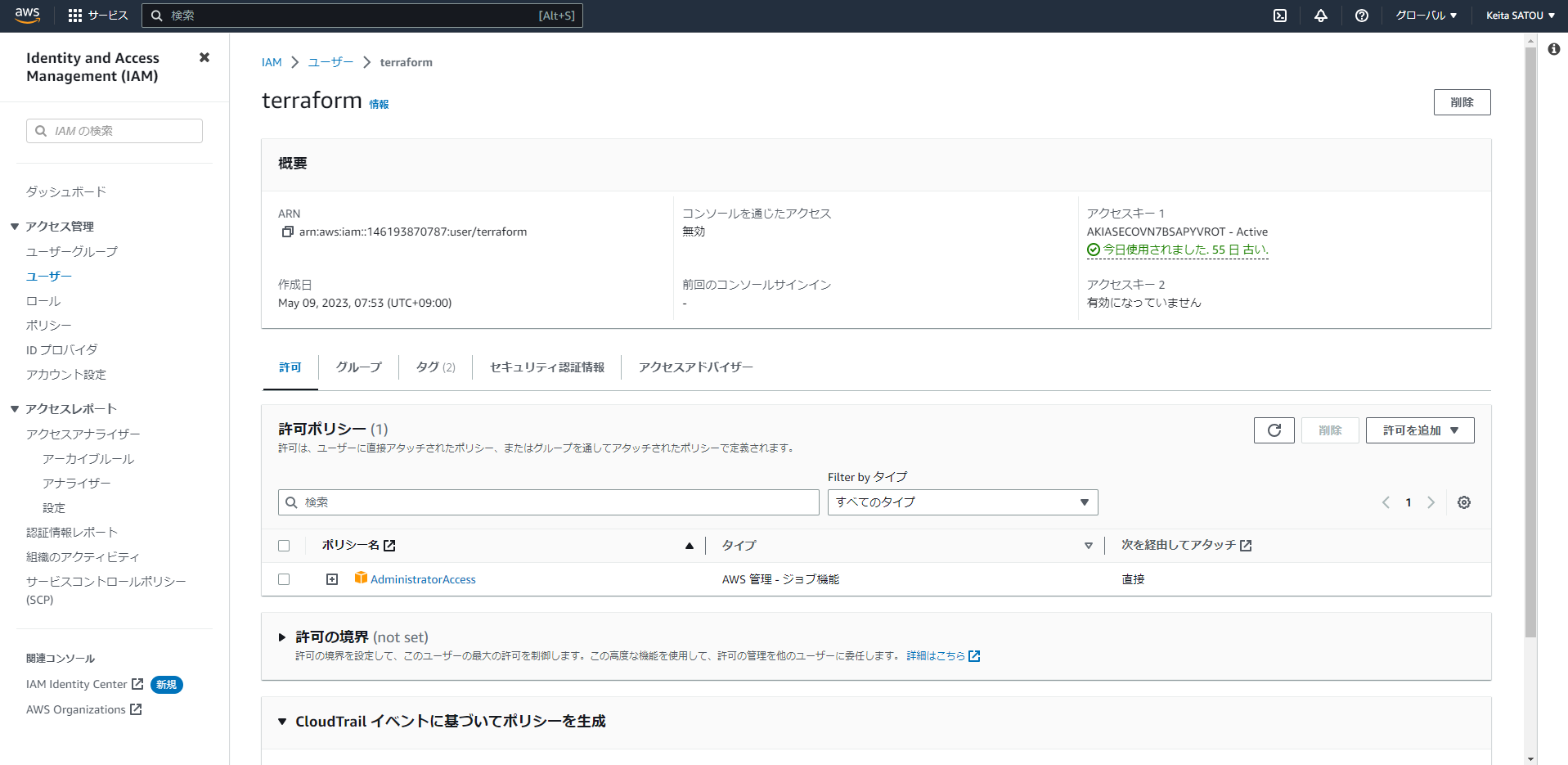Viewport: 1568px width, 765px height.
Task: Open アクセスアナライザー in the sidebar
Action: 83,434
